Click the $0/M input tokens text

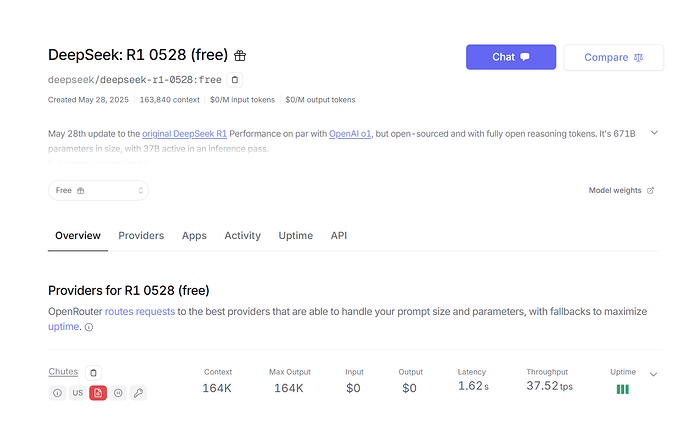[242, 100]
